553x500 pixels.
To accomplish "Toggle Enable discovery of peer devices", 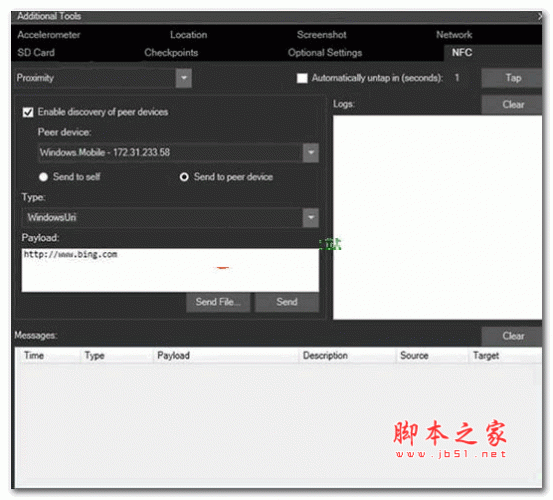I will point(28,112).
